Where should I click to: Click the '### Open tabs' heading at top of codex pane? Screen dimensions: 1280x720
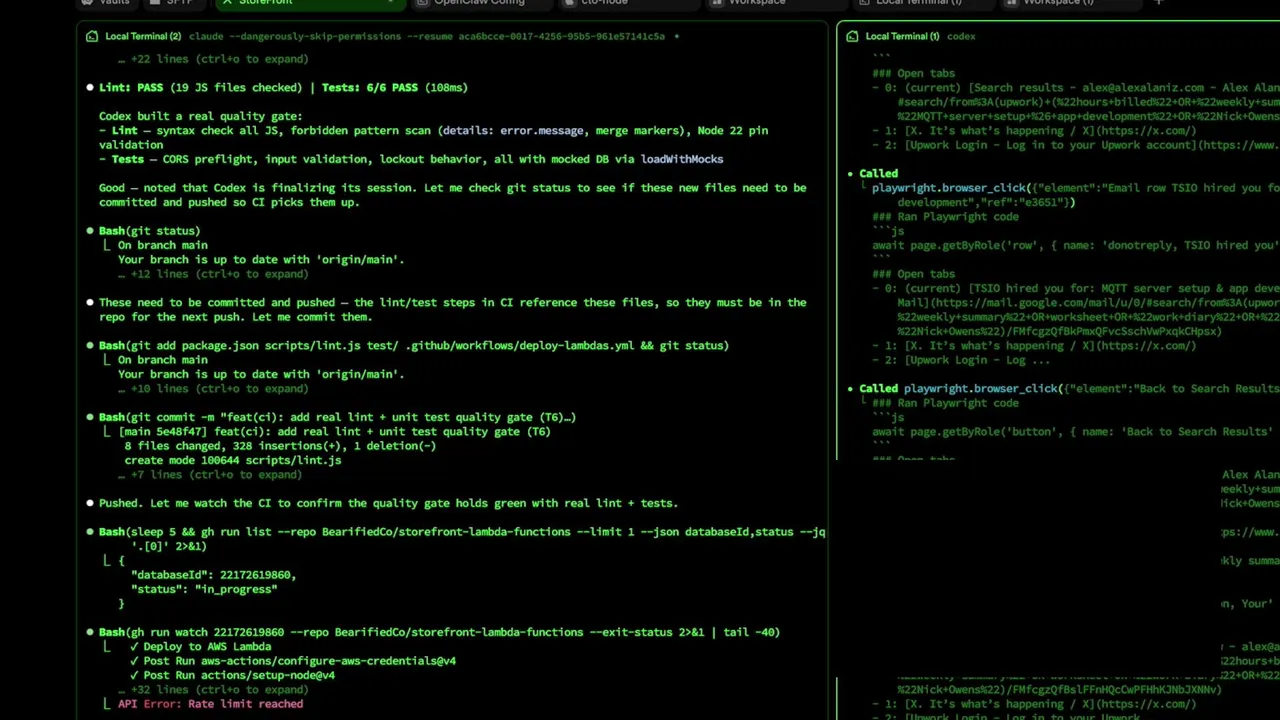pyautogui.click(x=913, y=73)
